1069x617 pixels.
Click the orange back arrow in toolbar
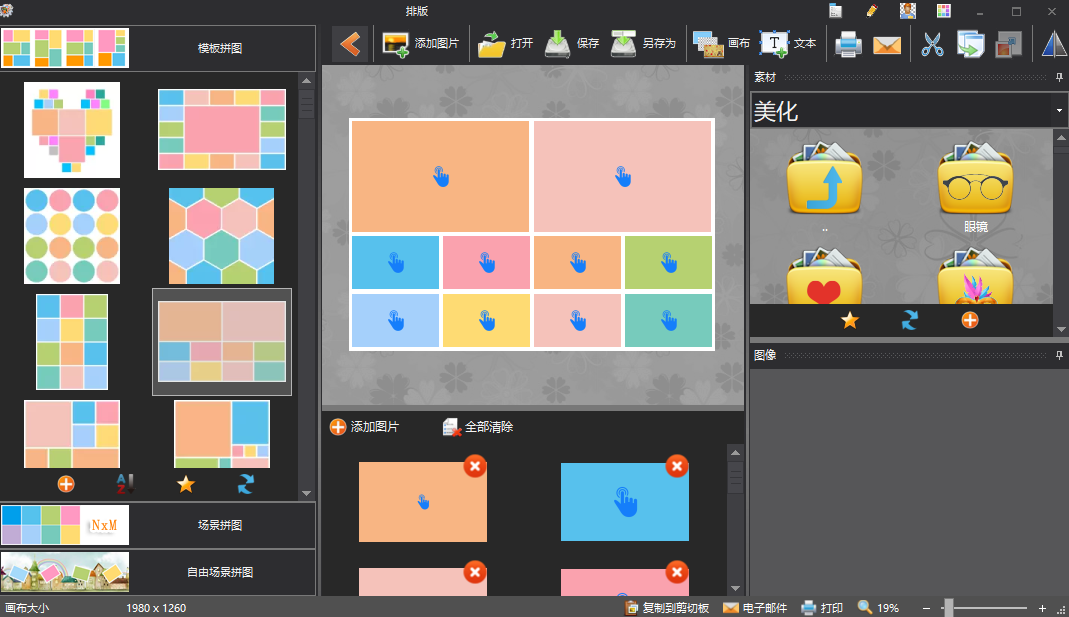point(349,44)
